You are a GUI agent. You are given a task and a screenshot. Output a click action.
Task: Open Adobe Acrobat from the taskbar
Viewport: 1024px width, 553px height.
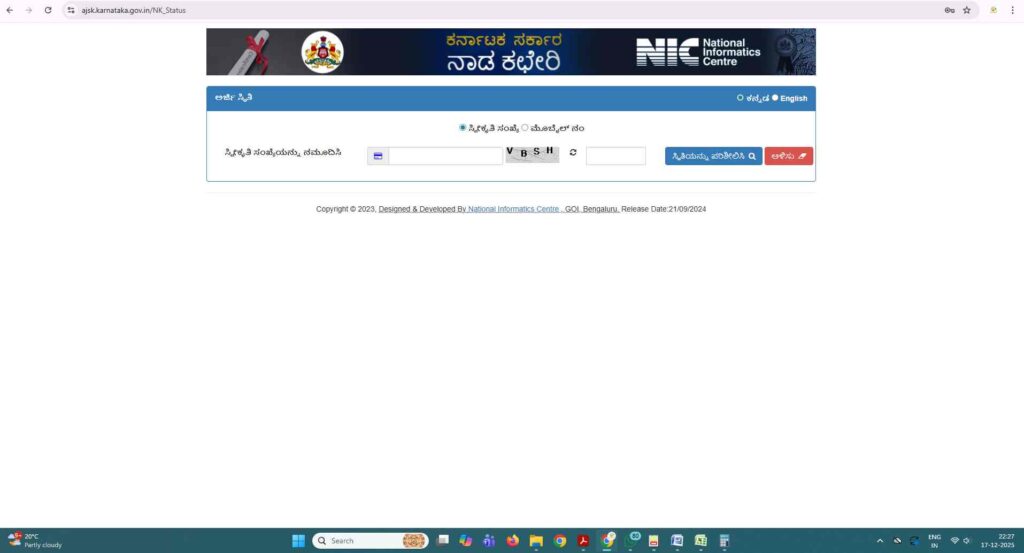click(x=583, y=541)
